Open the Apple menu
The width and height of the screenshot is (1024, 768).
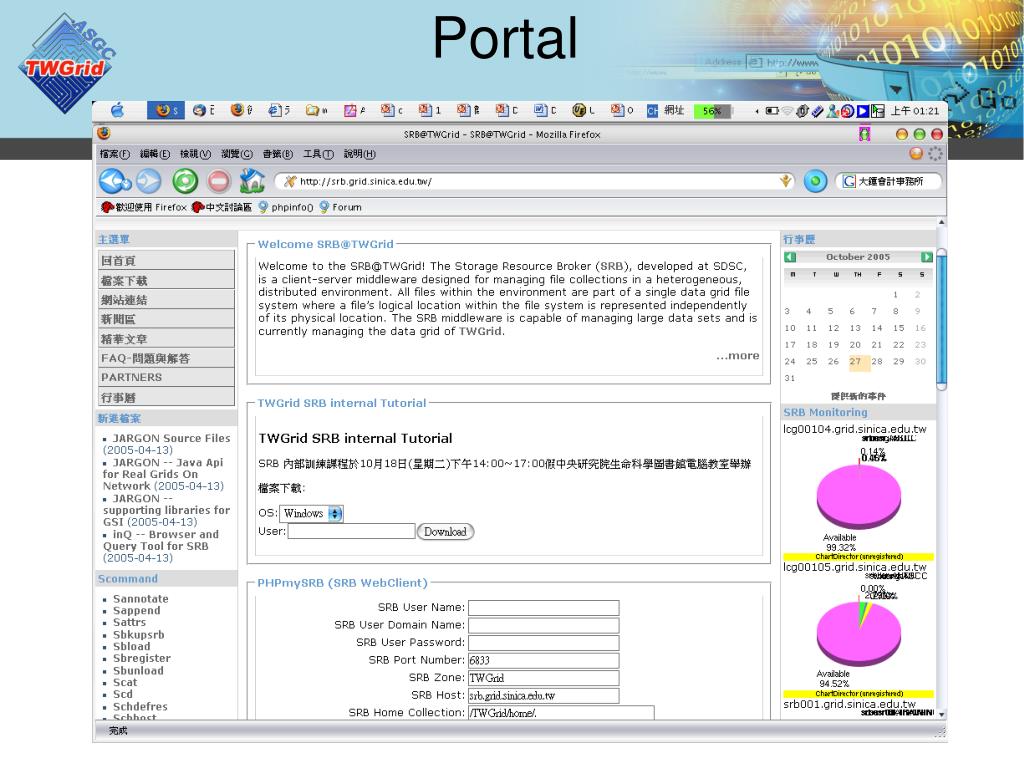coord(118,110)
